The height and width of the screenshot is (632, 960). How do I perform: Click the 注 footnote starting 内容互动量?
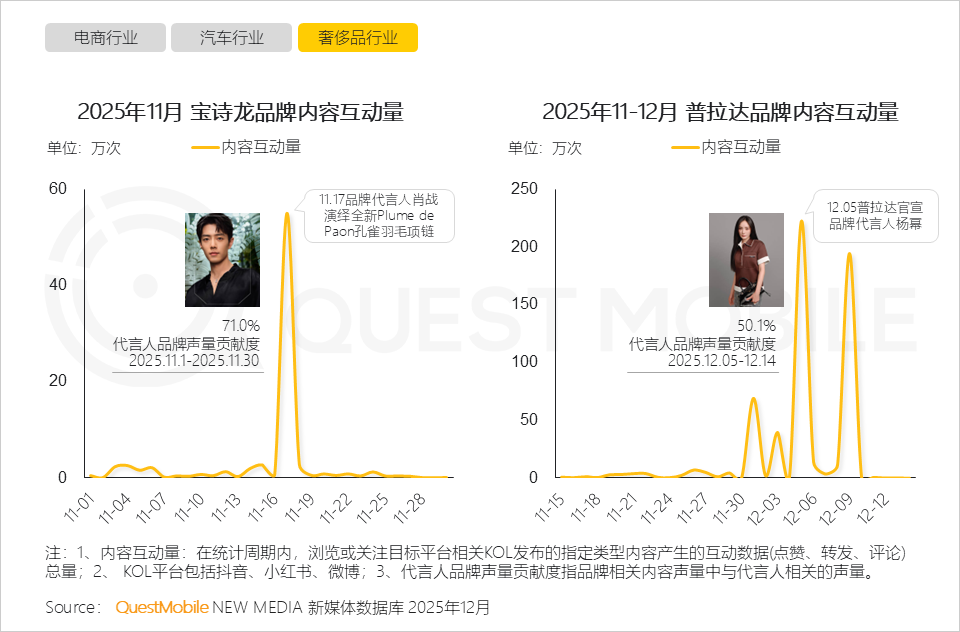coord(476,562)
